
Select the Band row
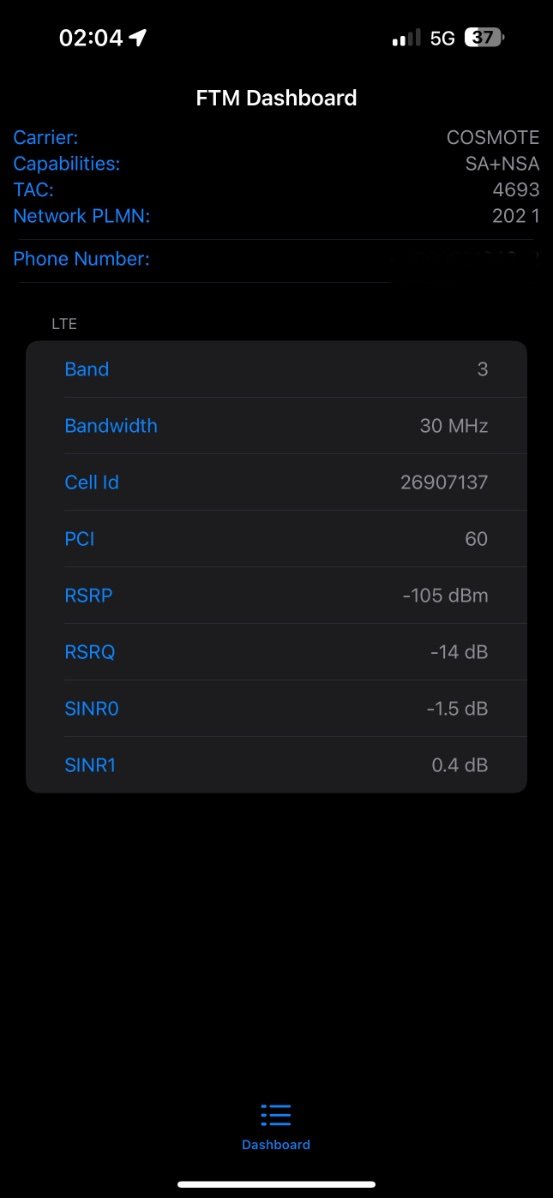coord(276,369)
